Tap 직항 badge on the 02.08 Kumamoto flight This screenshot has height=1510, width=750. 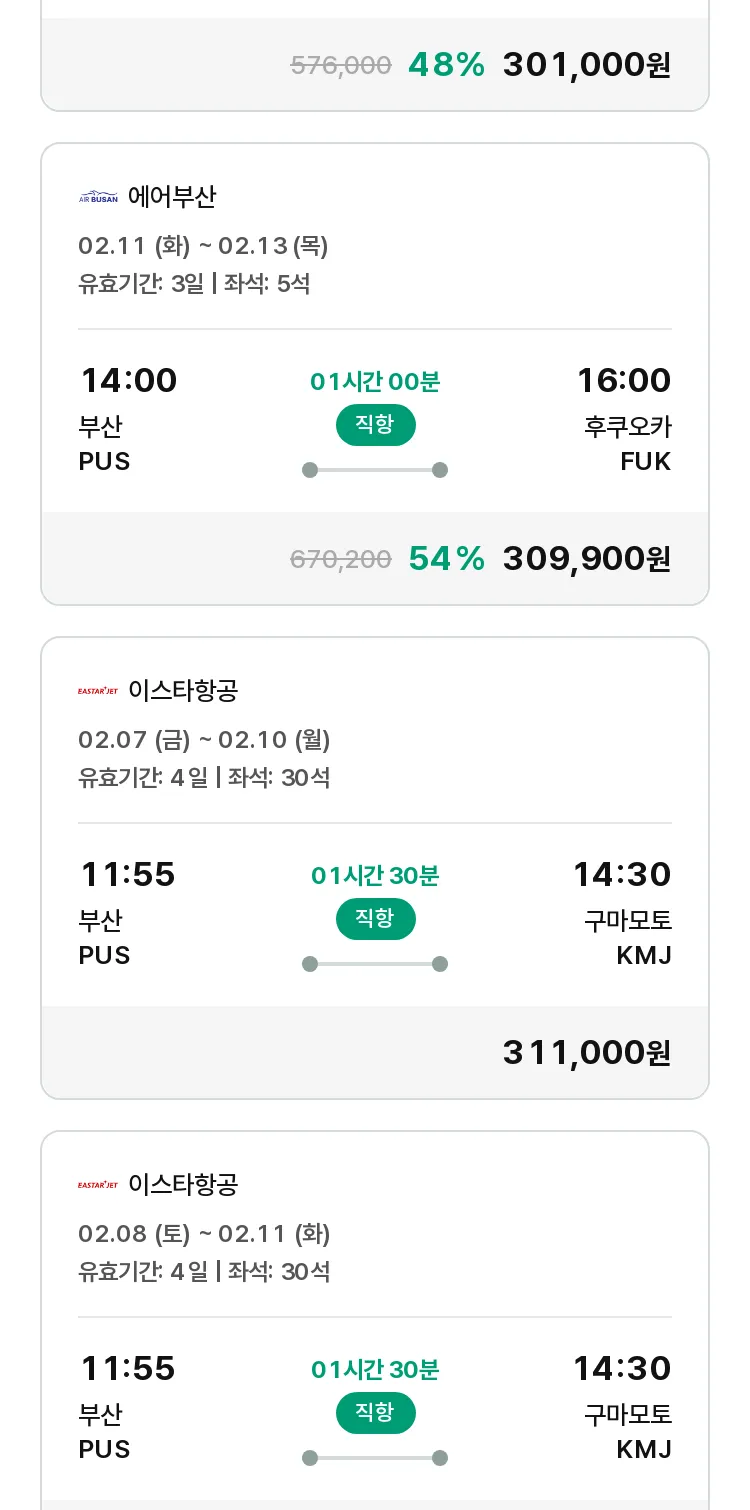375,1413
